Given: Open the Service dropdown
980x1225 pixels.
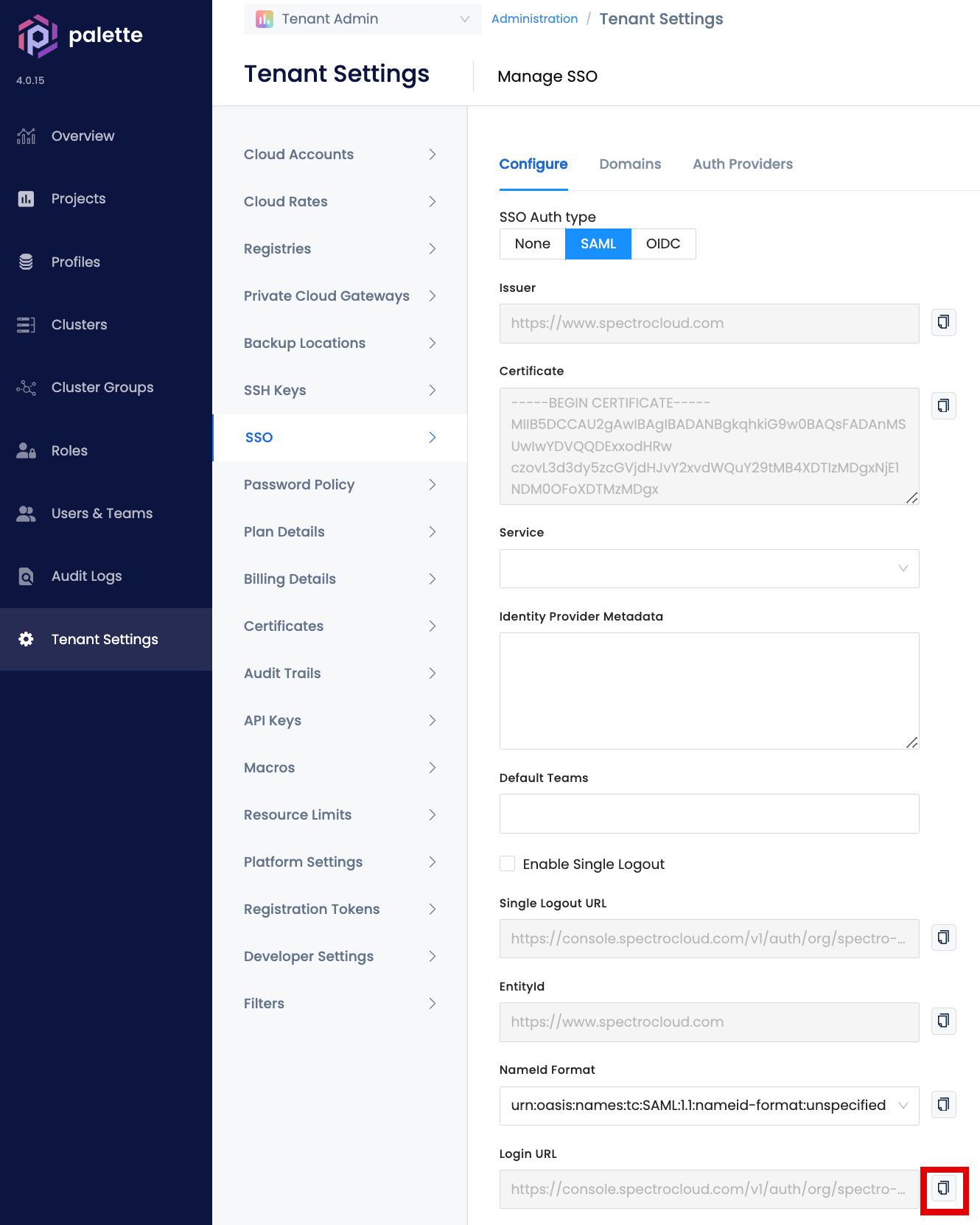Looking at the screenshot, I should (709, 568).
